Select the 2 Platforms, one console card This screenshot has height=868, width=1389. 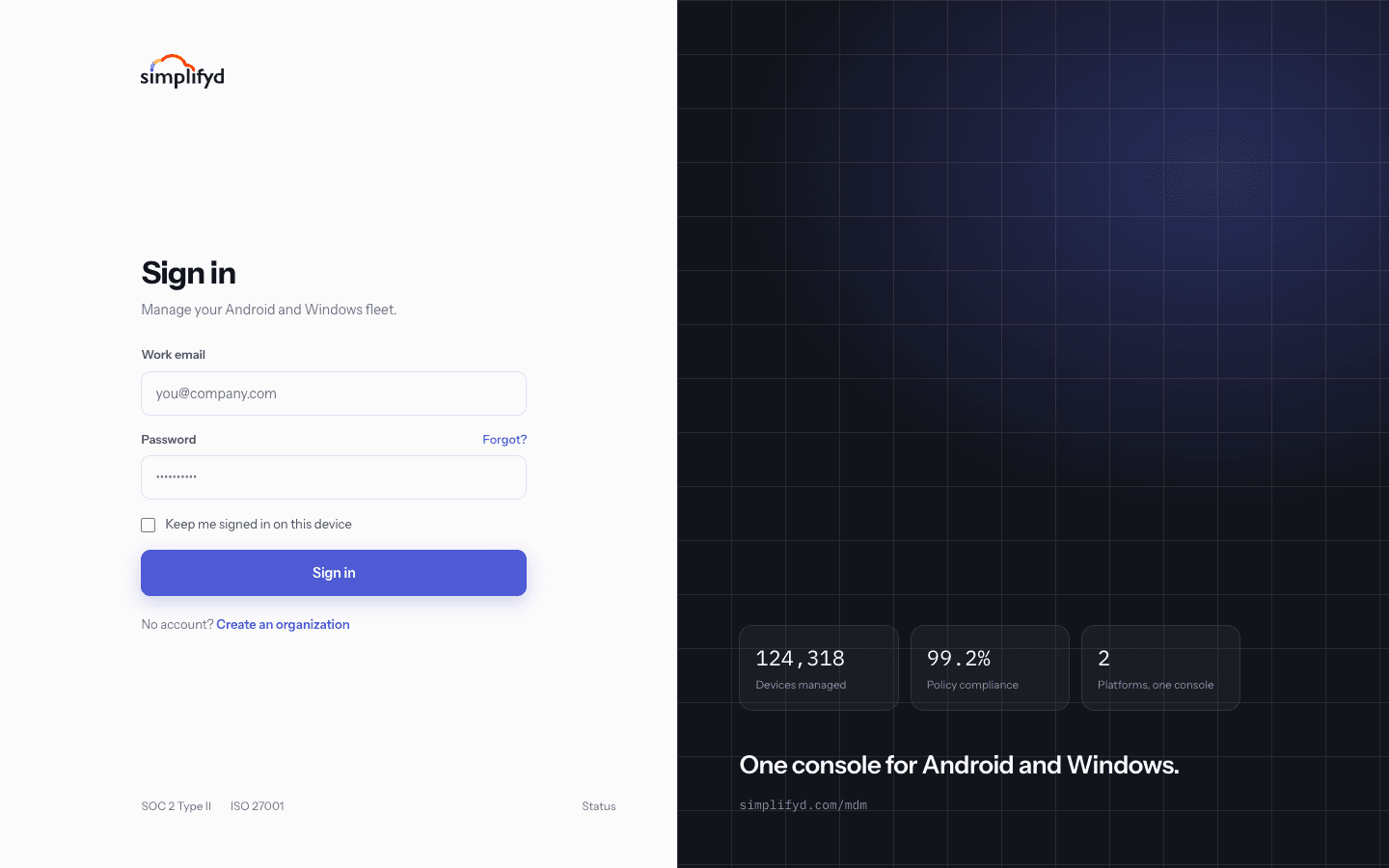point(1160,668)
